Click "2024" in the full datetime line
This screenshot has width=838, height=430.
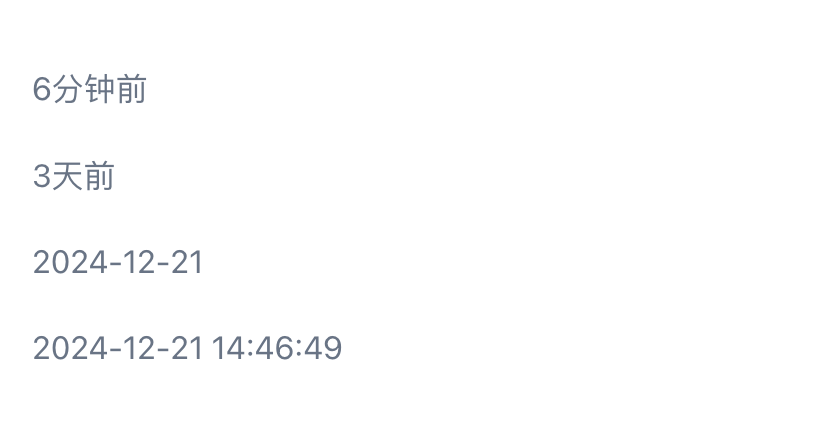[x=70, y=348]
